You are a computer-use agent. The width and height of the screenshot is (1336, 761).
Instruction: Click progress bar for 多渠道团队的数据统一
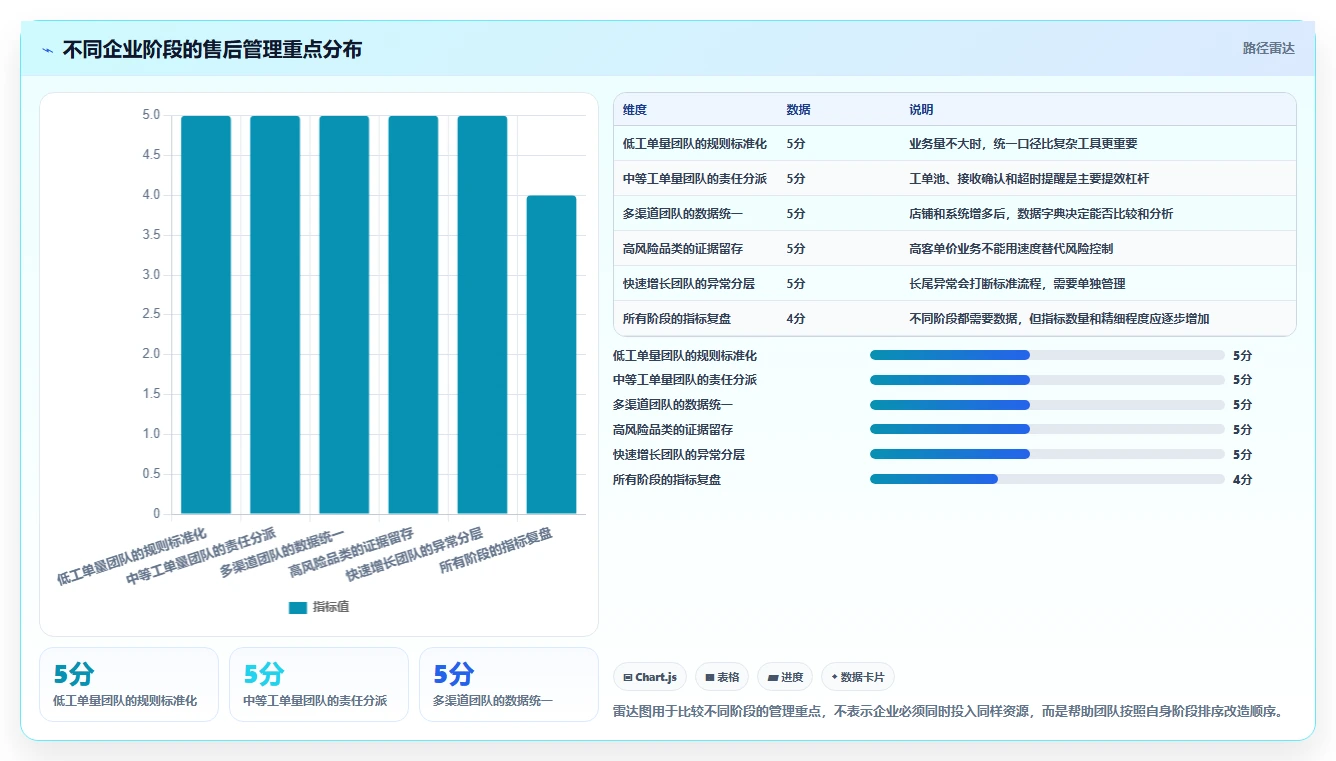(x=1047, y=405)
